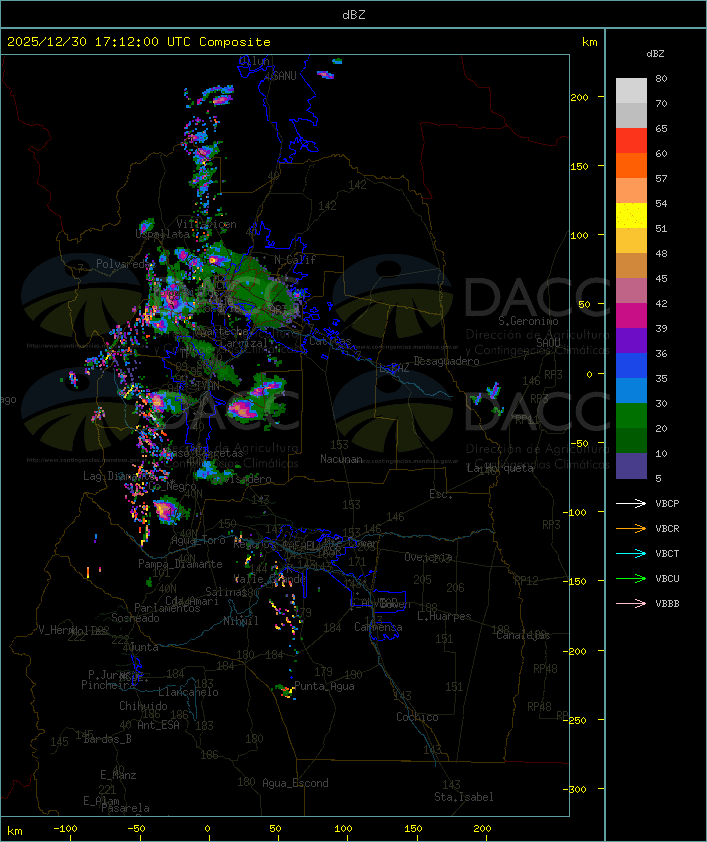Click the VBBB legend label
This screenshot has width=707, height=842.
pyautogui.click(x=667, y=604)
